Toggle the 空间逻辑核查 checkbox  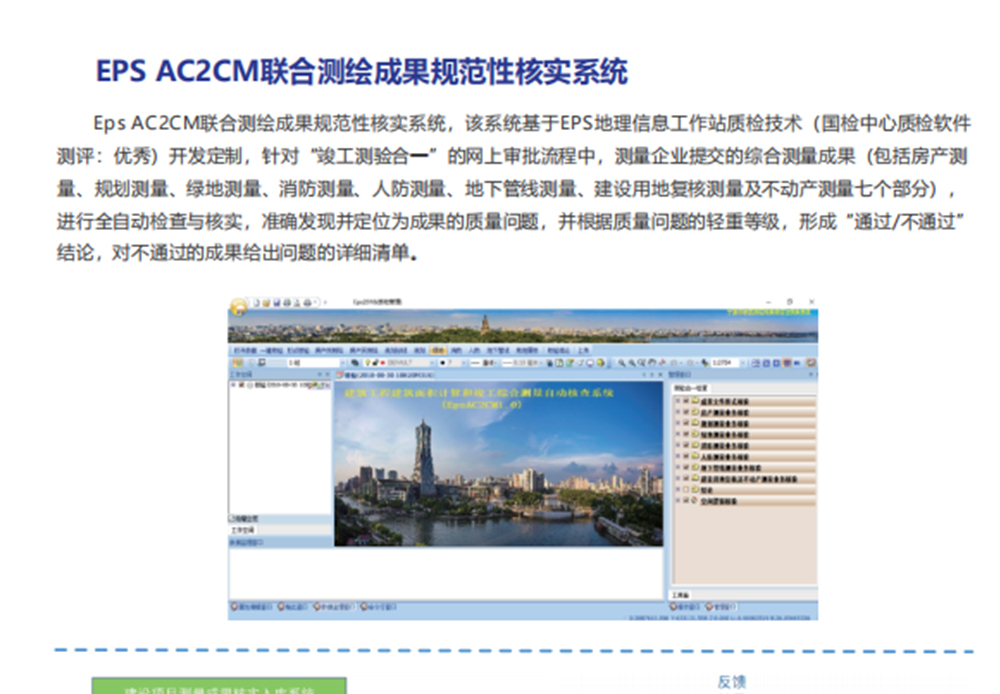point(686,500)
